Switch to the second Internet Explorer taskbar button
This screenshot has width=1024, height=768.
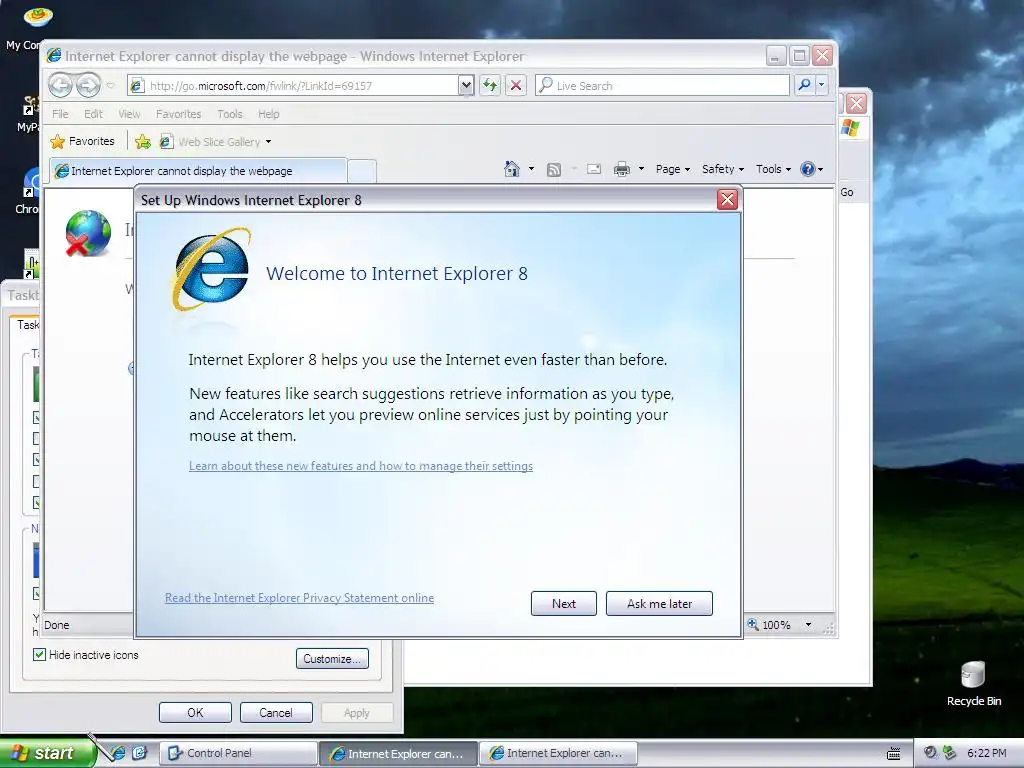[x=558, y=753]
